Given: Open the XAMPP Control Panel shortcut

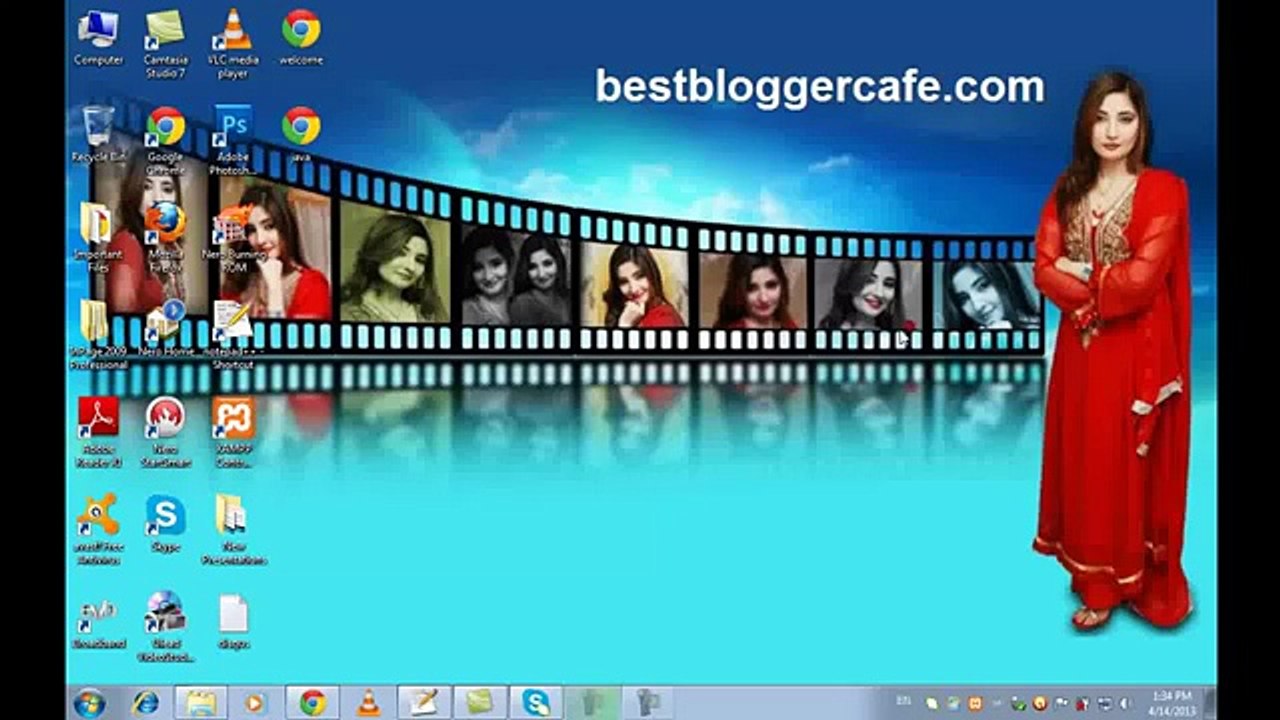Looking at the screenshot, I should tap(233, 432).
